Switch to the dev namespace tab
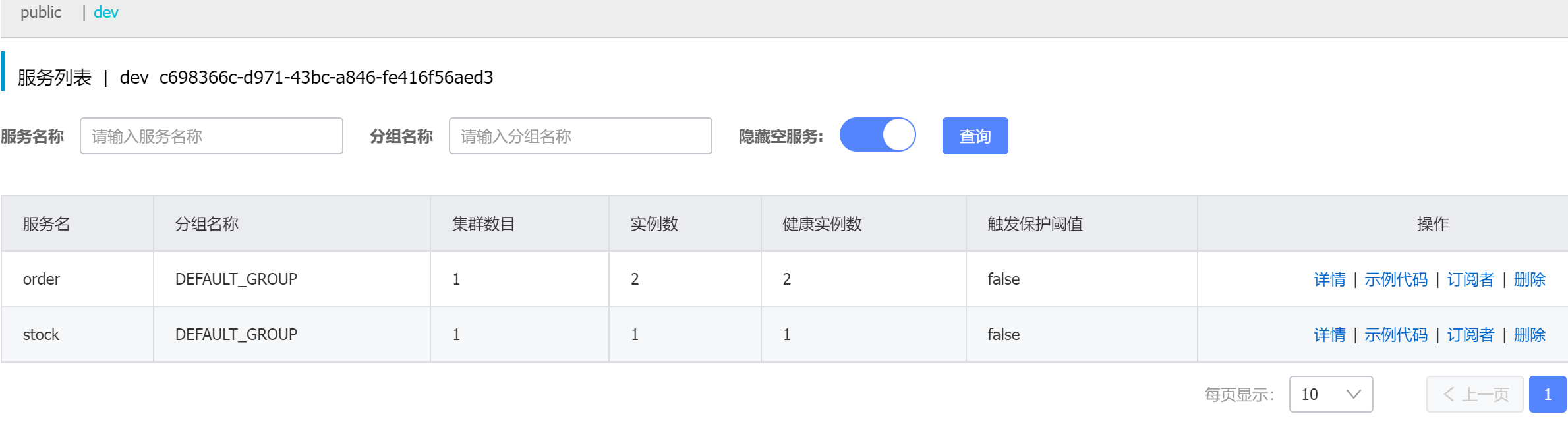The width and height of the screenshot is (1568, 437). (106, 13)
